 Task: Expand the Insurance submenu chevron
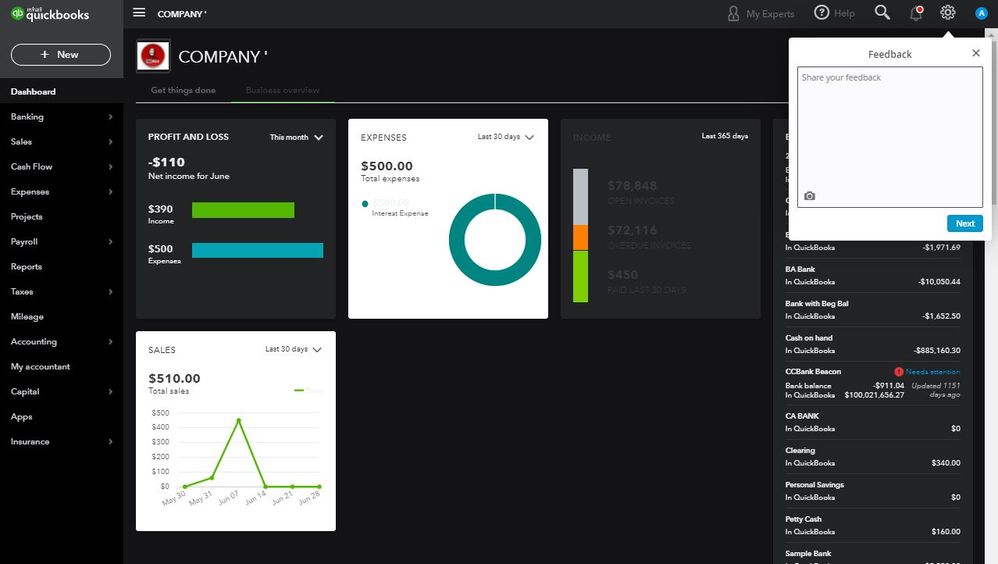(x=111, y=442)
